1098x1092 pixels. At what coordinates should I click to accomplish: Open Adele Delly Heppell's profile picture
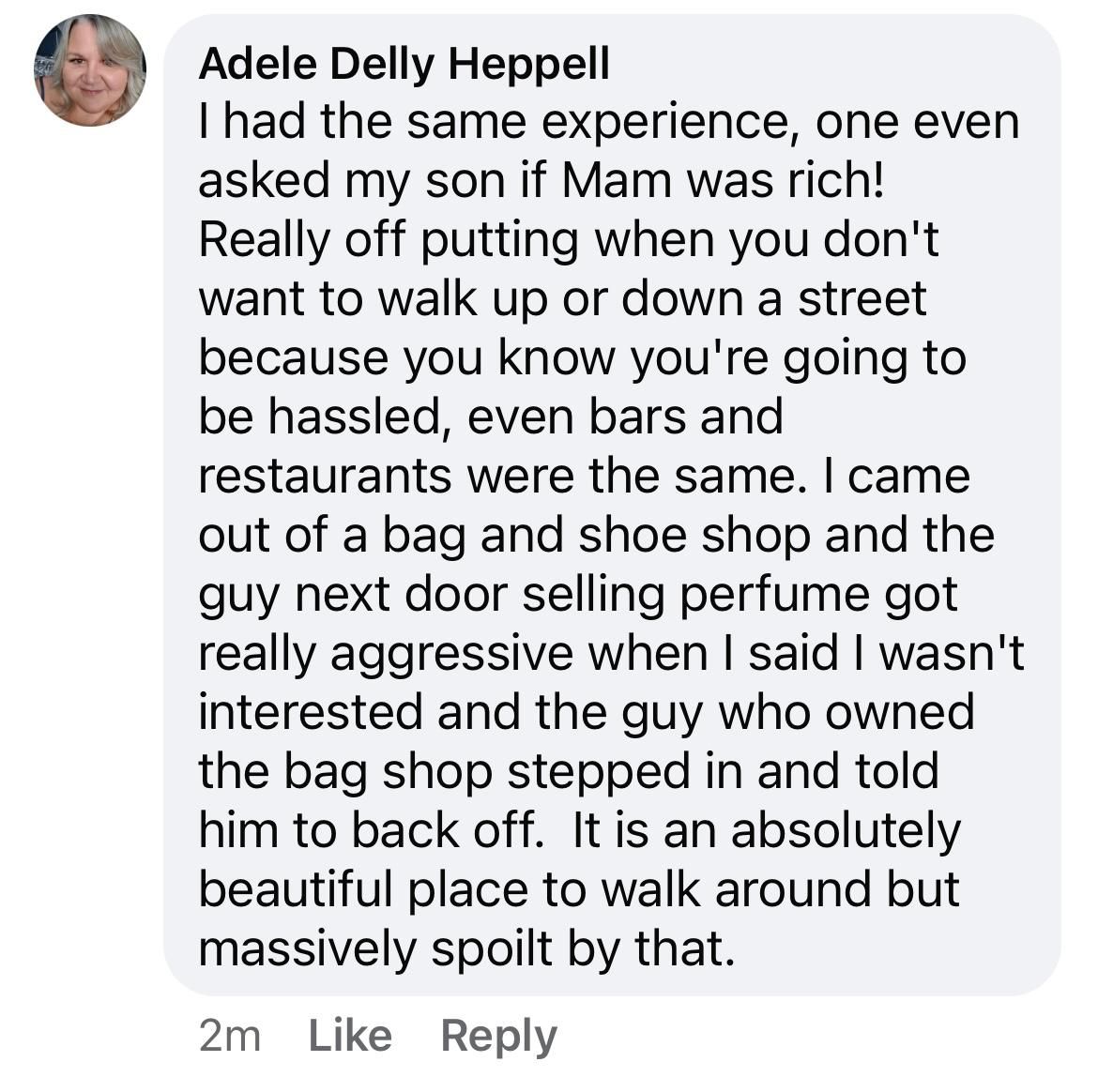90,69
